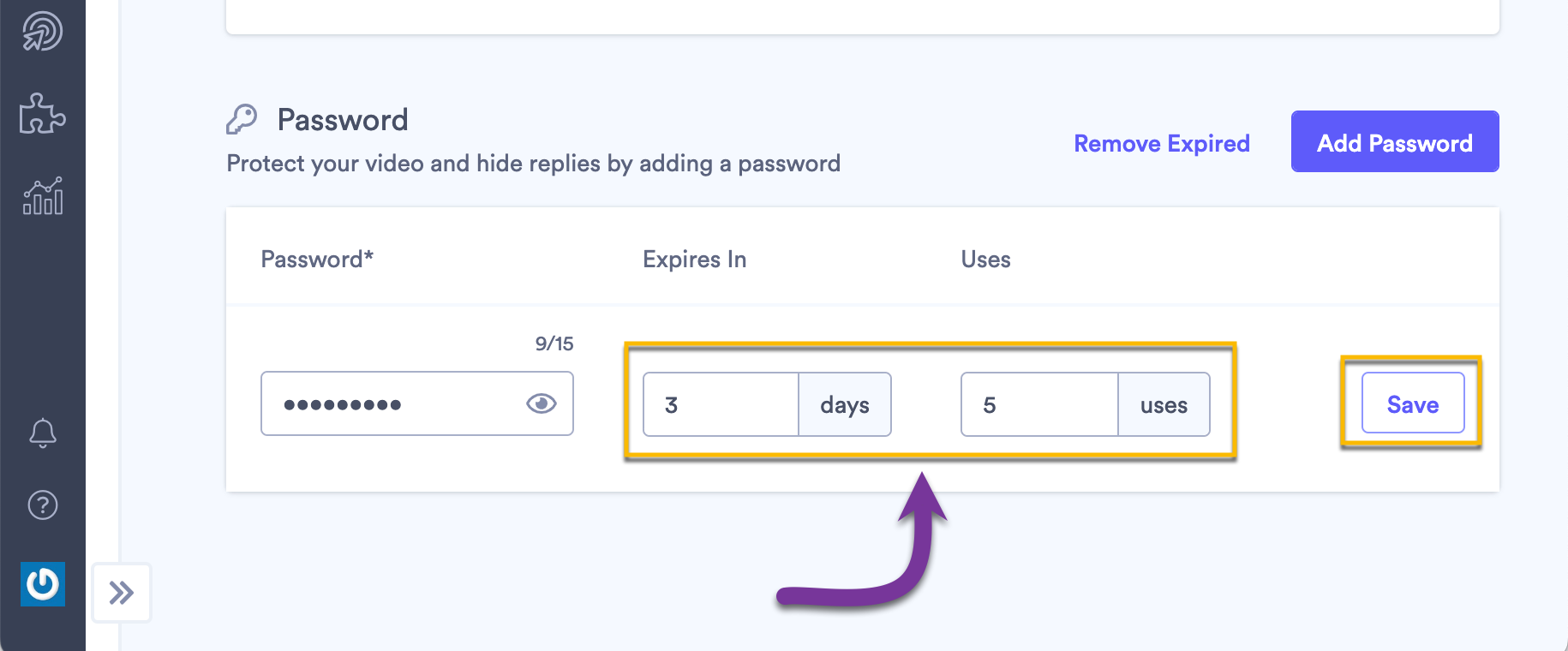1568x651 pixels.
Task: Click the Expires In column header
Action: 694,260
